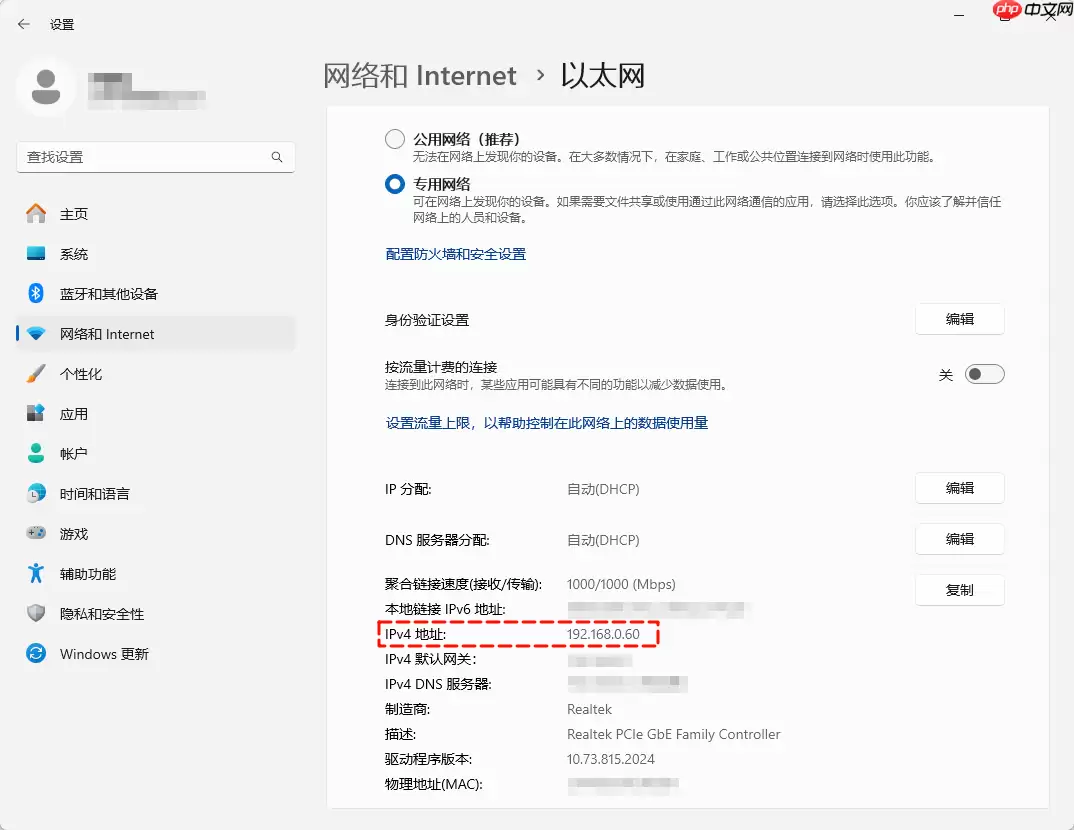Open 配置防火墙和安全设置 link
Screen dimensions: 1074x830
455,254
